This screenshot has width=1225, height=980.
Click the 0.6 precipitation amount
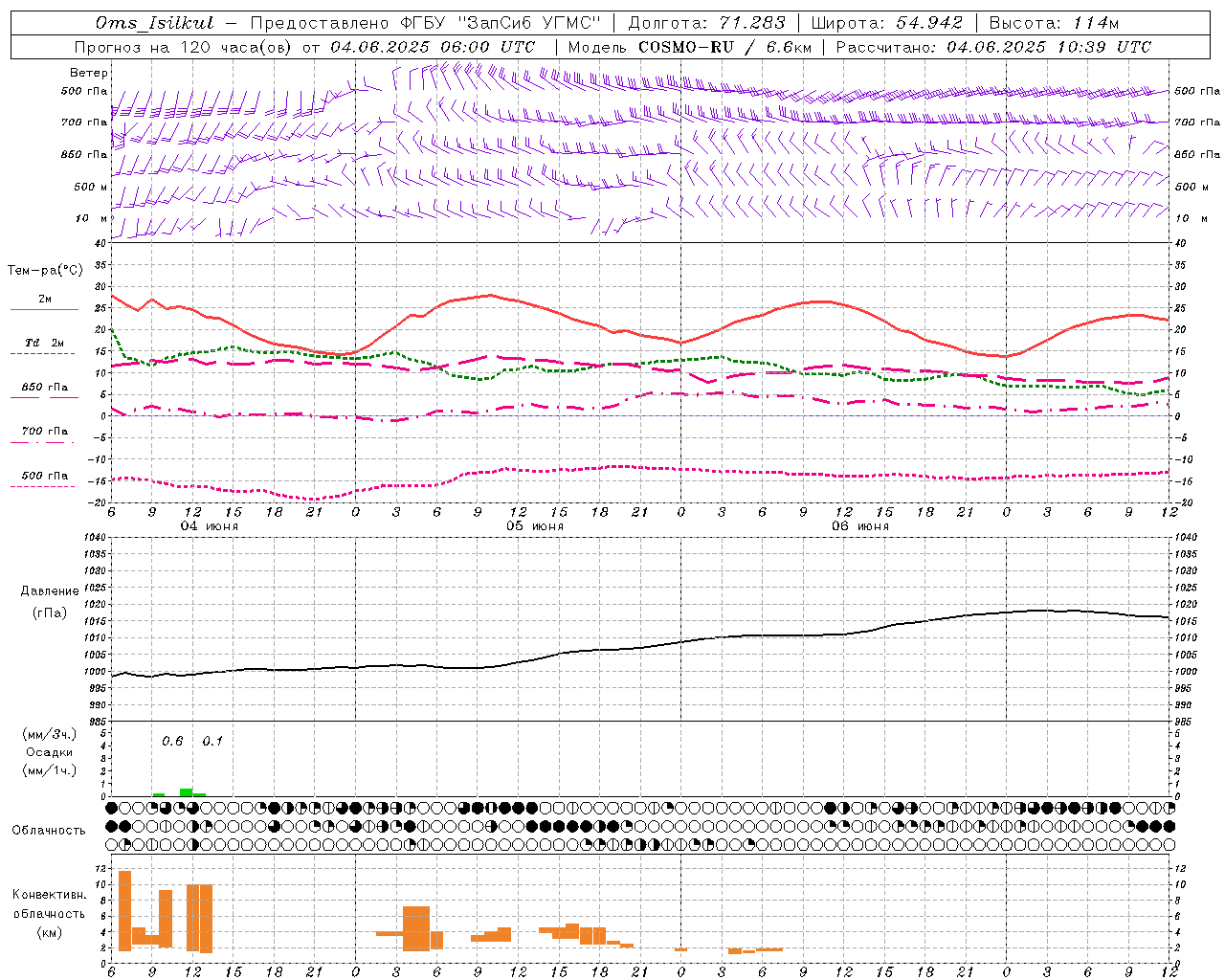(x=172, y=742)
